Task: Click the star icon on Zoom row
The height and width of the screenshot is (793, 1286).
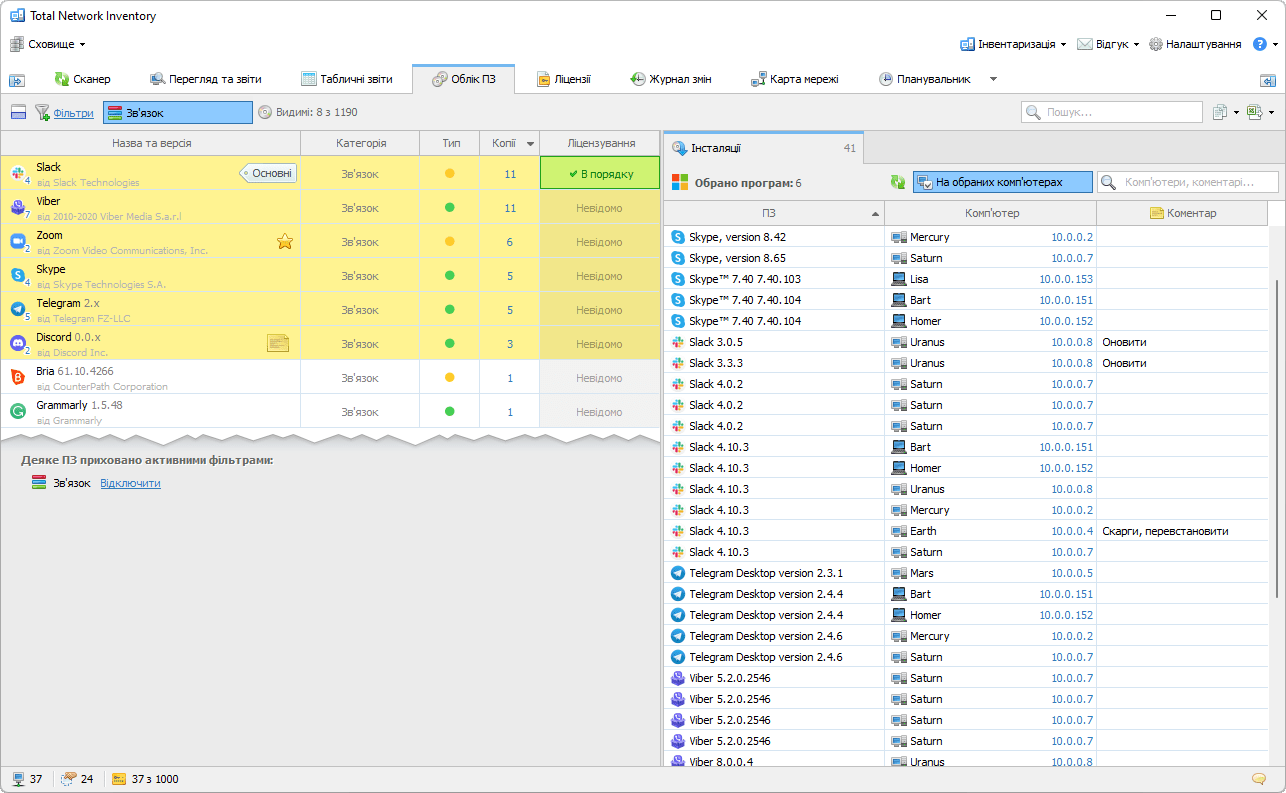Action: click(284, 241)
